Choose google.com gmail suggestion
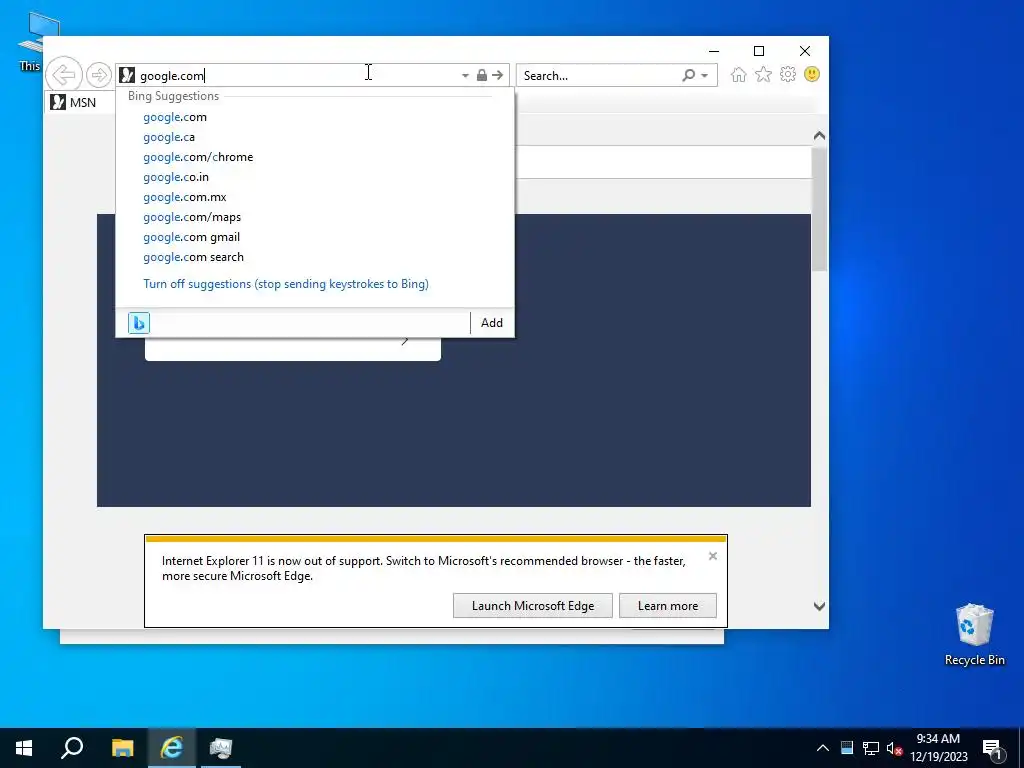Screen dimensions: 1024x768 [191, 237]
